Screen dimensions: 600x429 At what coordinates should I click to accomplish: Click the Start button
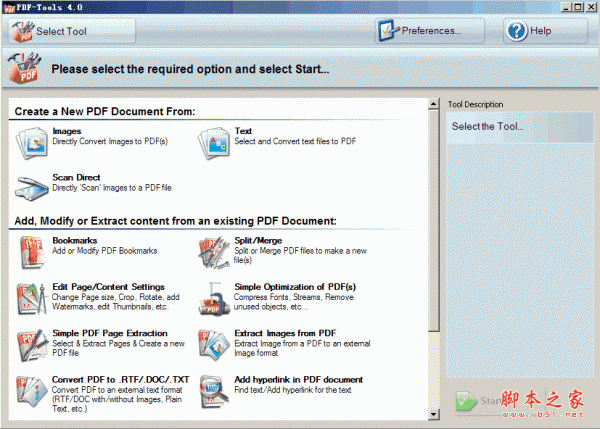tap(478, 401)
